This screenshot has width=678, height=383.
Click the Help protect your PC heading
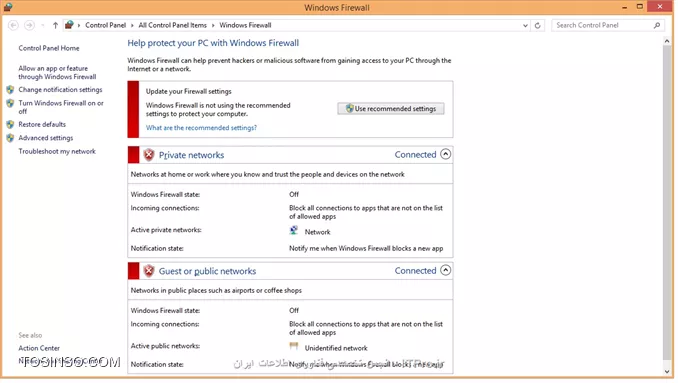coord(213,43)
